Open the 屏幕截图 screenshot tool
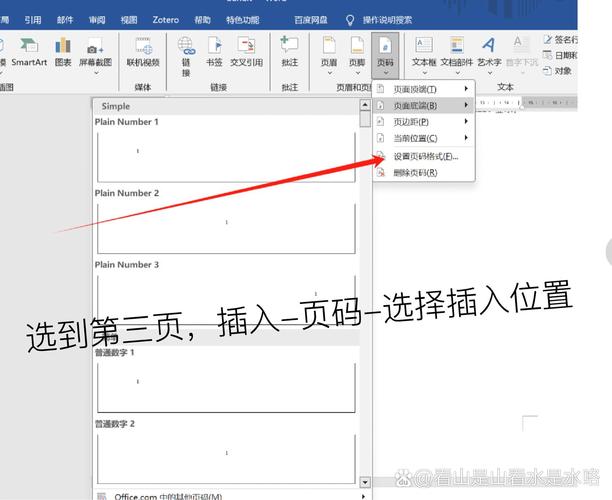Image resolution: width=612 pixels, height=500 pixels. pos(95,55)
